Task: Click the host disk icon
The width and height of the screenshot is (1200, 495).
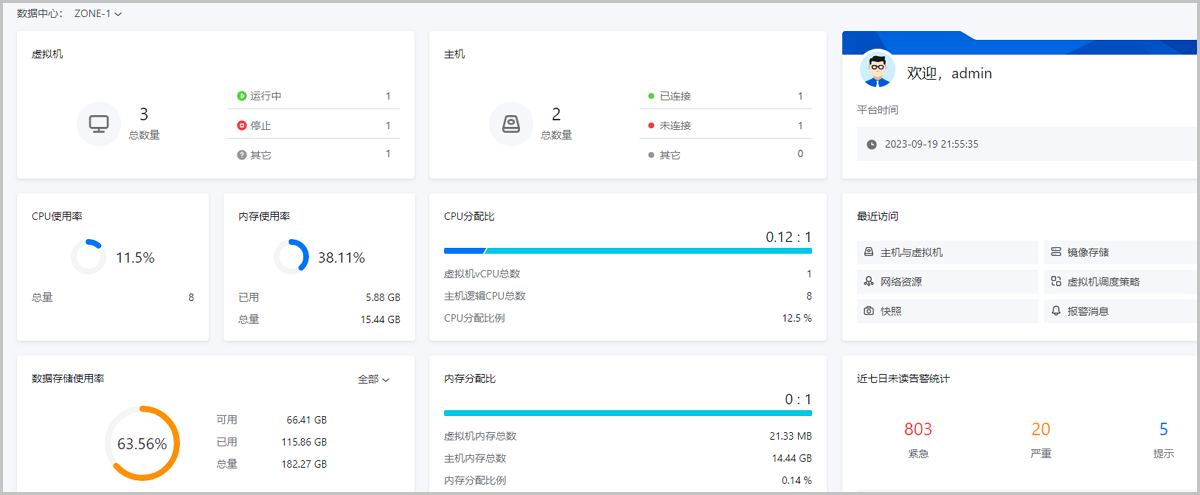Action: (511, 124)
